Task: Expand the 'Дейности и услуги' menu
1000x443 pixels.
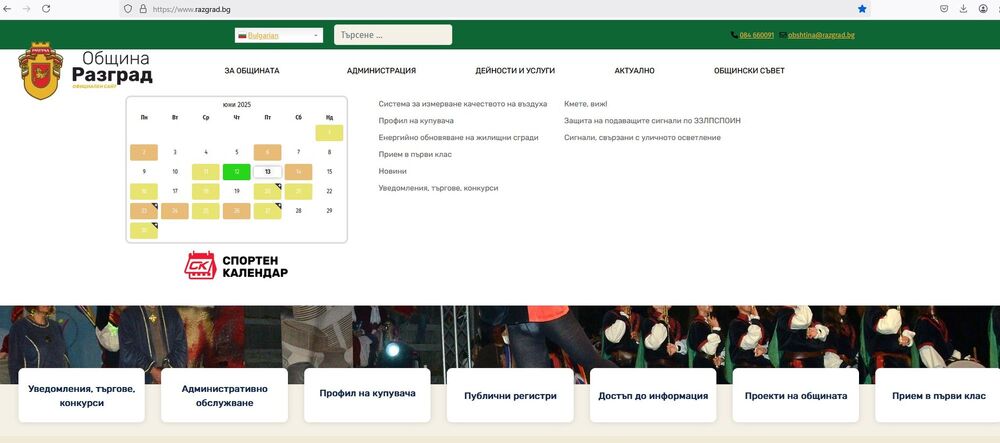Action: [x=515, y=71]
